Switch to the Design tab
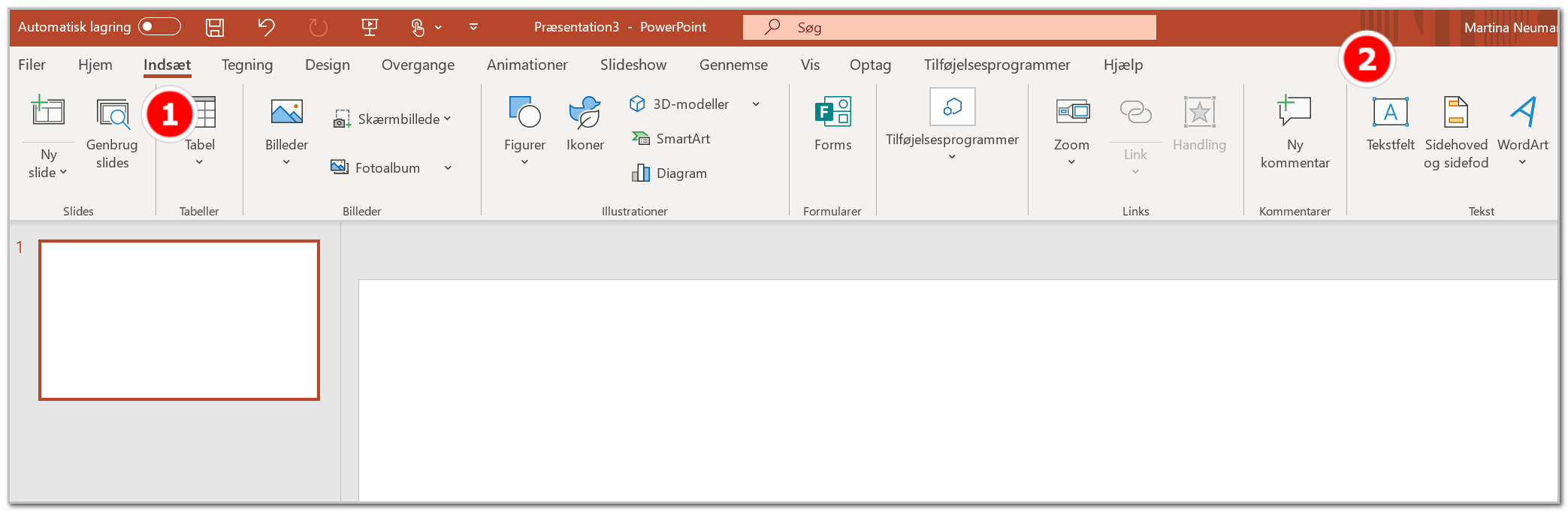 328,65
